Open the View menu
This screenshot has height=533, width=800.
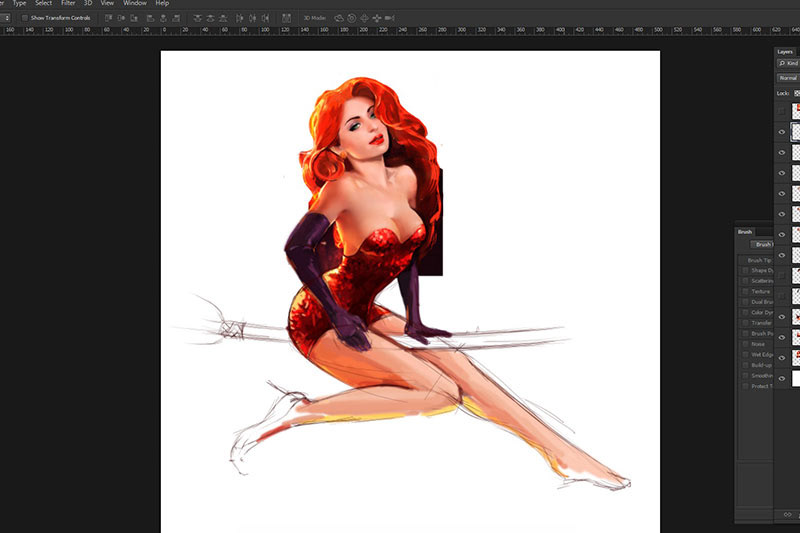click(x=107, y=3)
